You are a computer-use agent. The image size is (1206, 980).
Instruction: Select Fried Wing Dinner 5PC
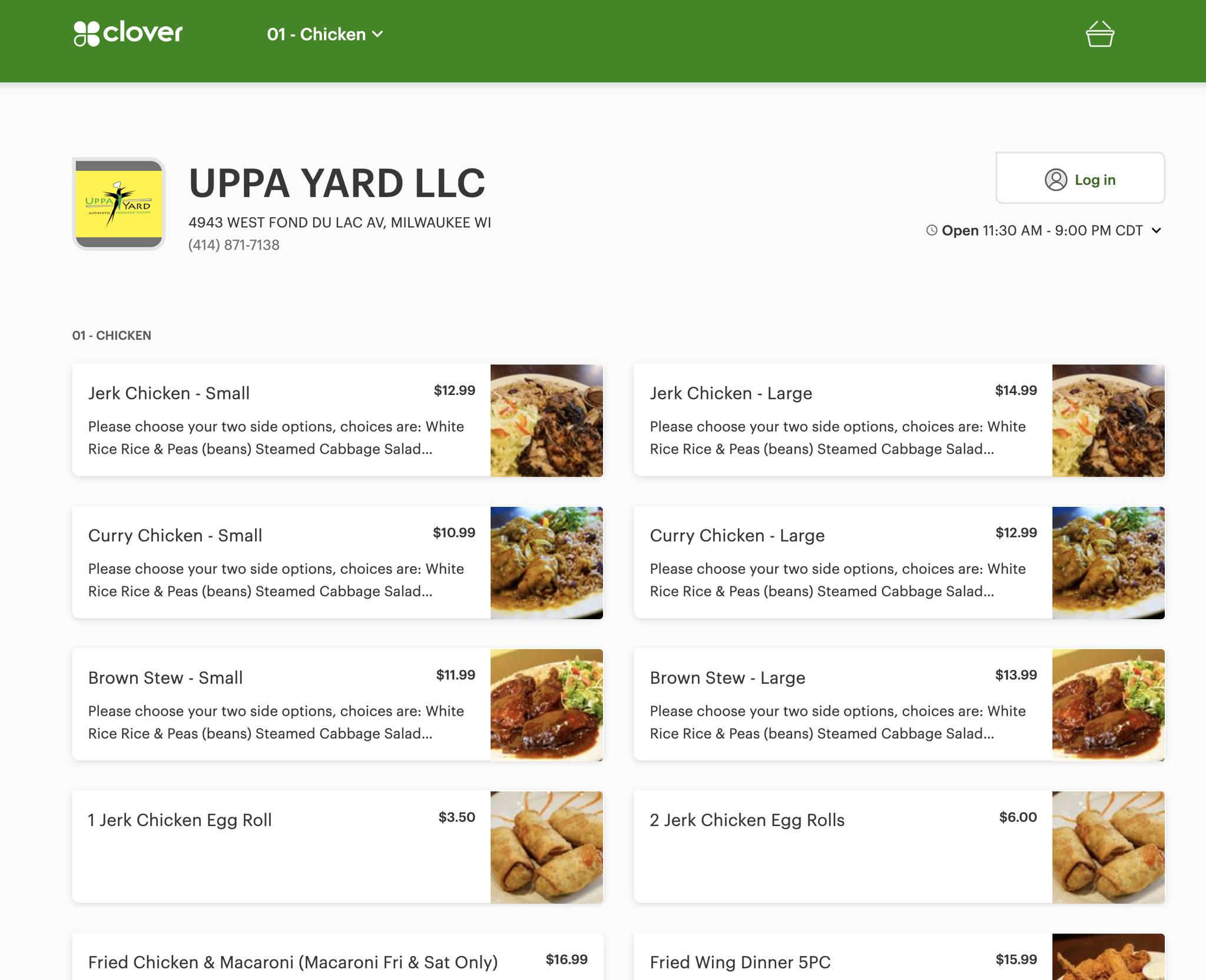point(740,962)
